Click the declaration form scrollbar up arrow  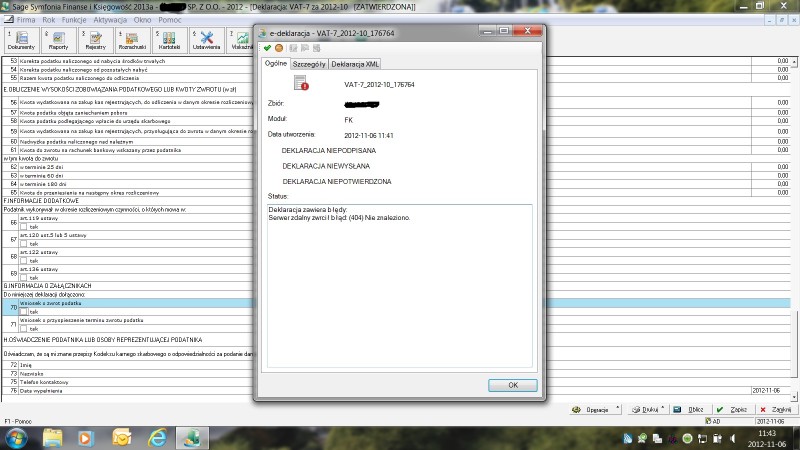tap(794, 61)
